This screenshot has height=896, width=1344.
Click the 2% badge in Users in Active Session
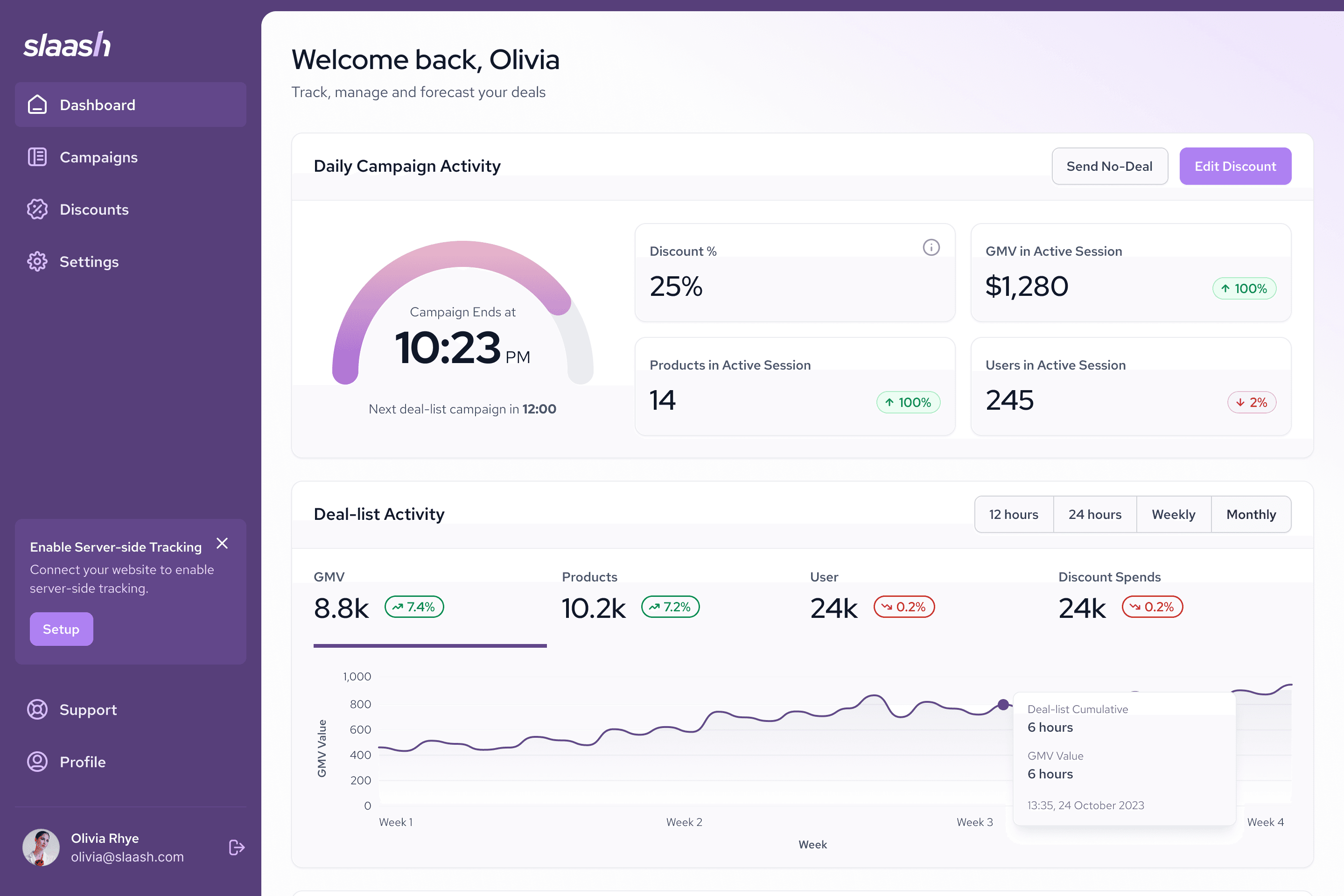click(1252, 402)
